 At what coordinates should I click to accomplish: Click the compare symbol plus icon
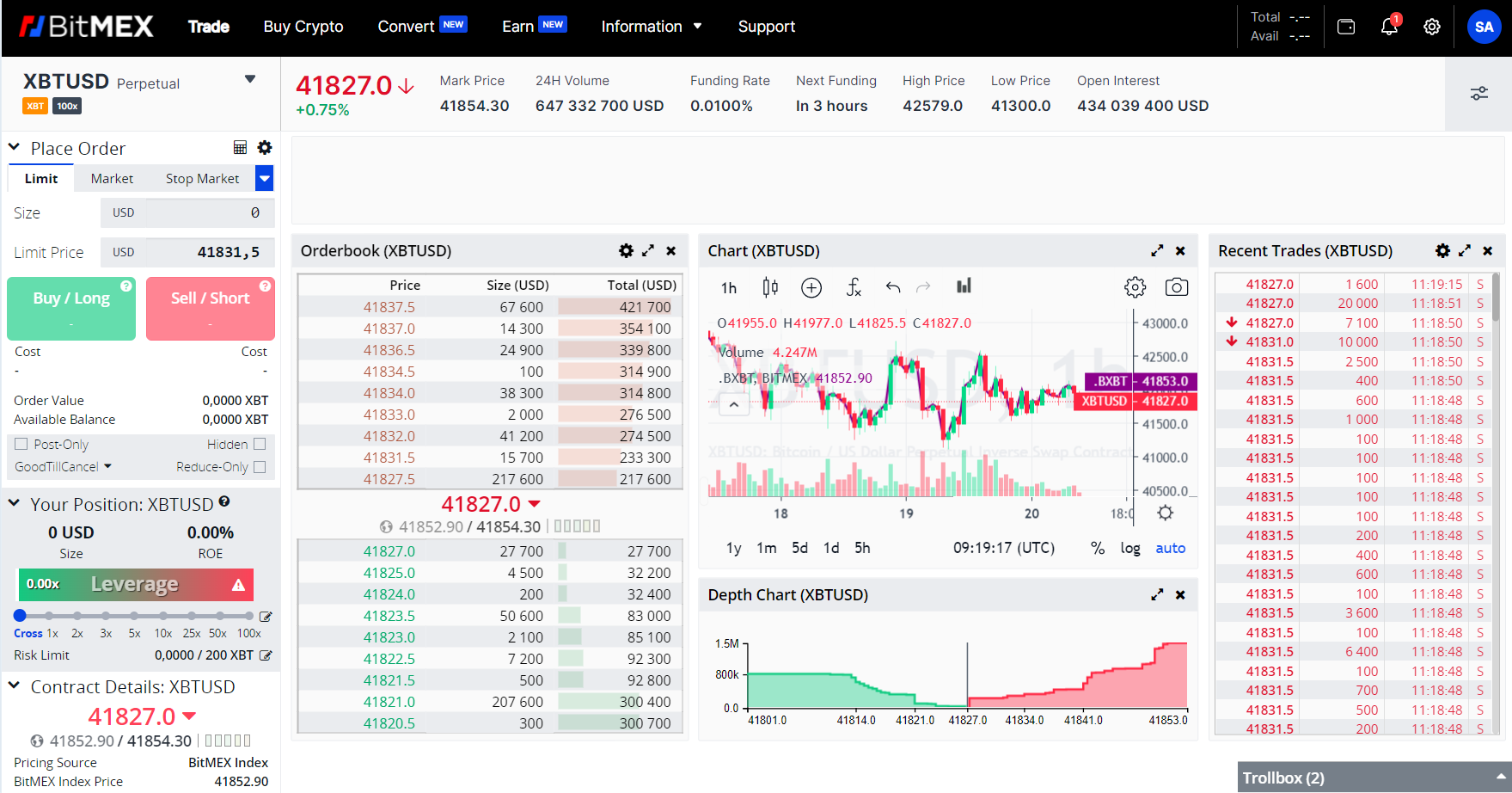pos(811,287)
